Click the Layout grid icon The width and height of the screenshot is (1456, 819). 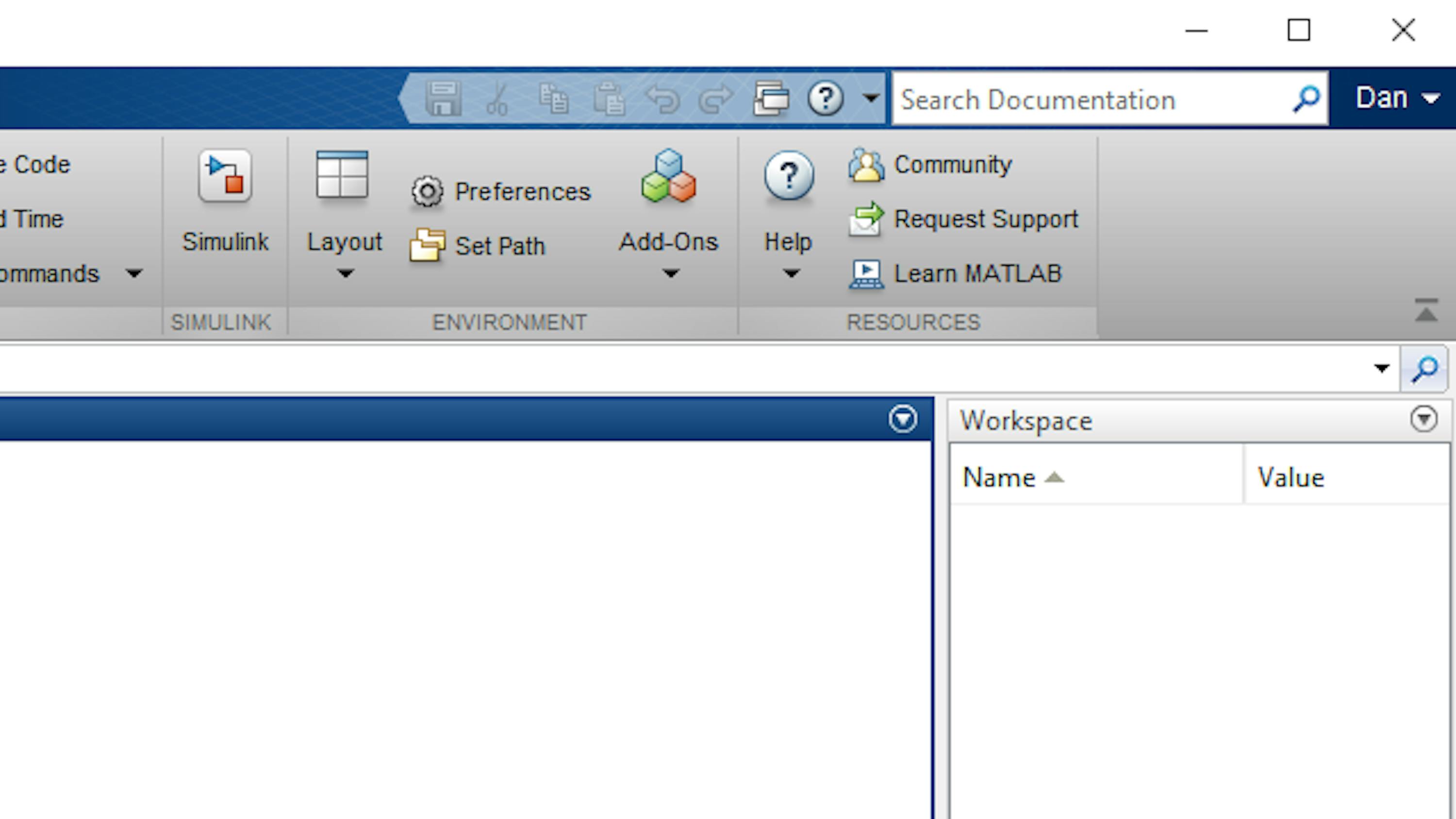click(x=343, y=176)
